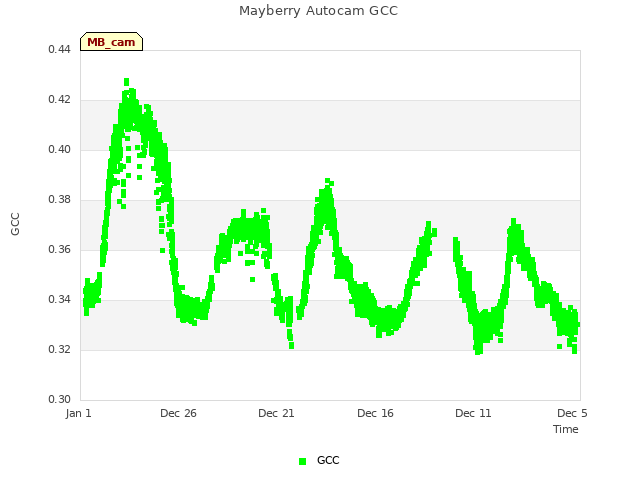Click the 0.38 y-axis value
This screenshot has height=480, width=640.
pyautogui.click(x=59, y=200)
